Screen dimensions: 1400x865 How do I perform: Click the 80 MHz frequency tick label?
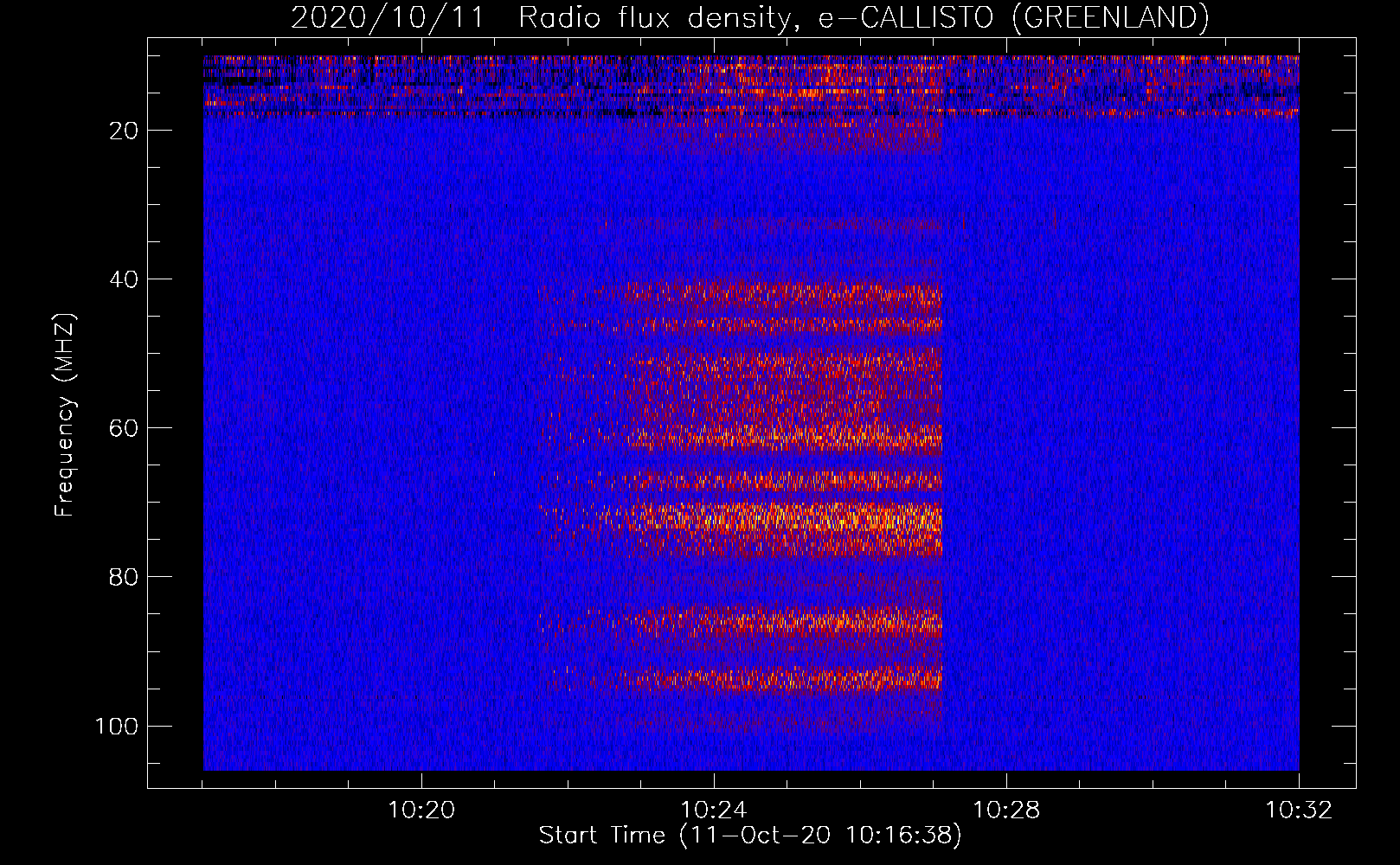(124, 577)
